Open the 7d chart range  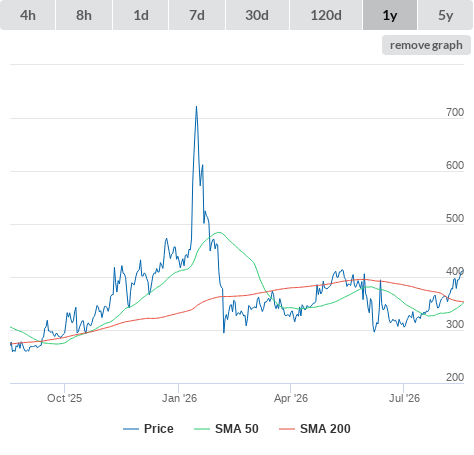click(x=197, y=15)
